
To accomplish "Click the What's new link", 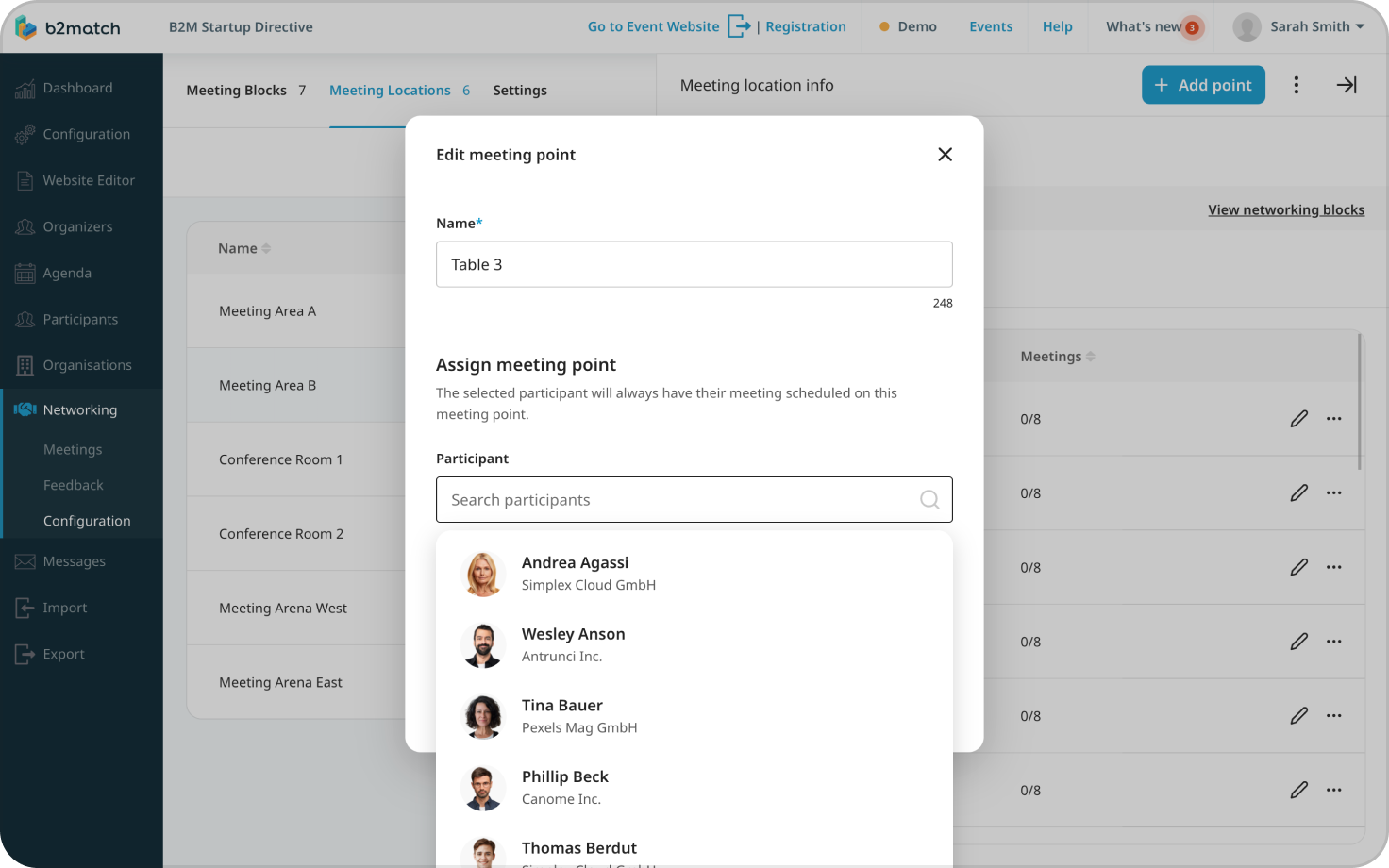I will coord(1144,26).
